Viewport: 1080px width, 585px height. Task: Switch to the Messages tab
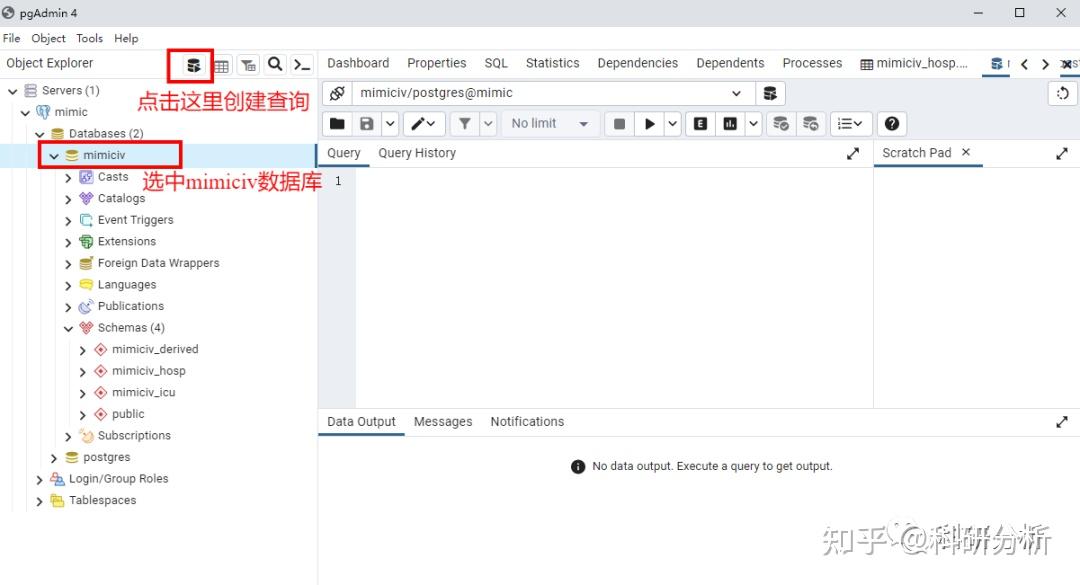[x=443, y=422]
